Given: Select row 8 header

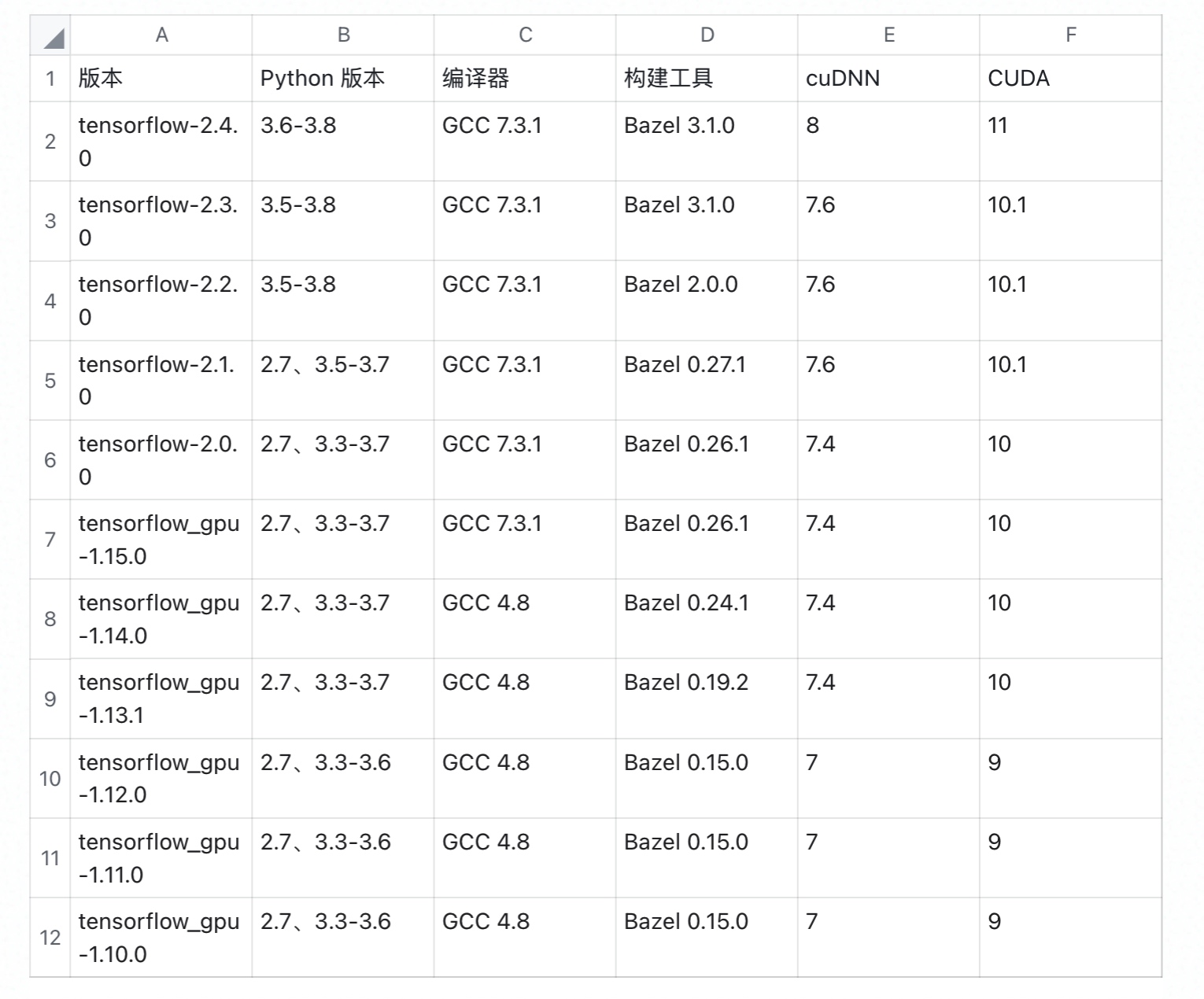Looking at the screenshot, I should pos(50,619).
